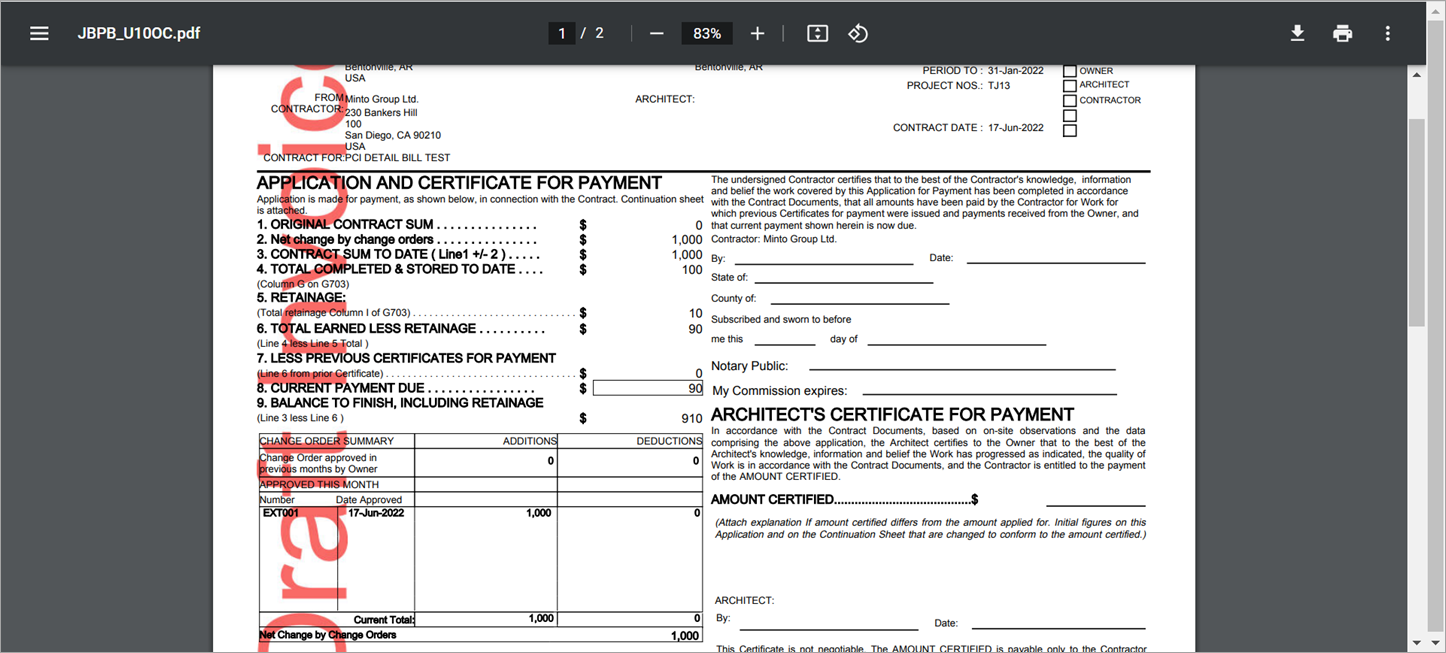
Task: Click the CHANGE ORDER SUMMARY header
Action: click(x=326, y=441)
